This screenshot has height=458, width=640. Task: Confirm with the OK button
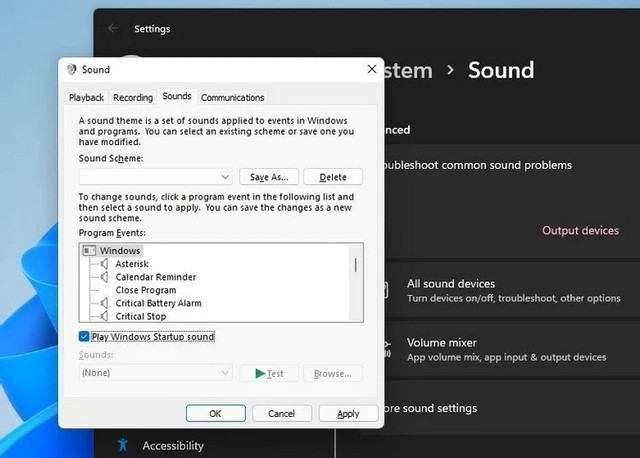216,413
